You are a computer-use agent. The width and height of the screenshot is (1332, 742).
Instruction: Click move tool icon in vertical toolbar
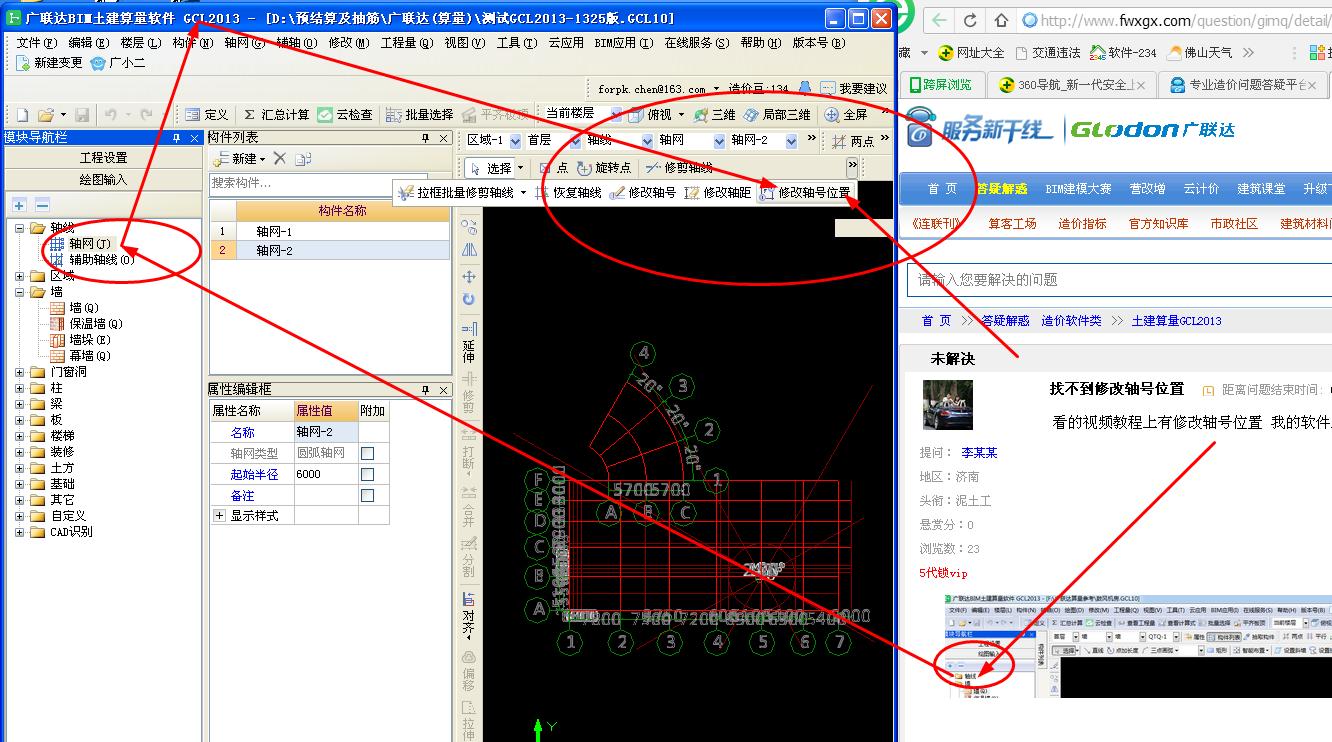click(x=469, y=276)
